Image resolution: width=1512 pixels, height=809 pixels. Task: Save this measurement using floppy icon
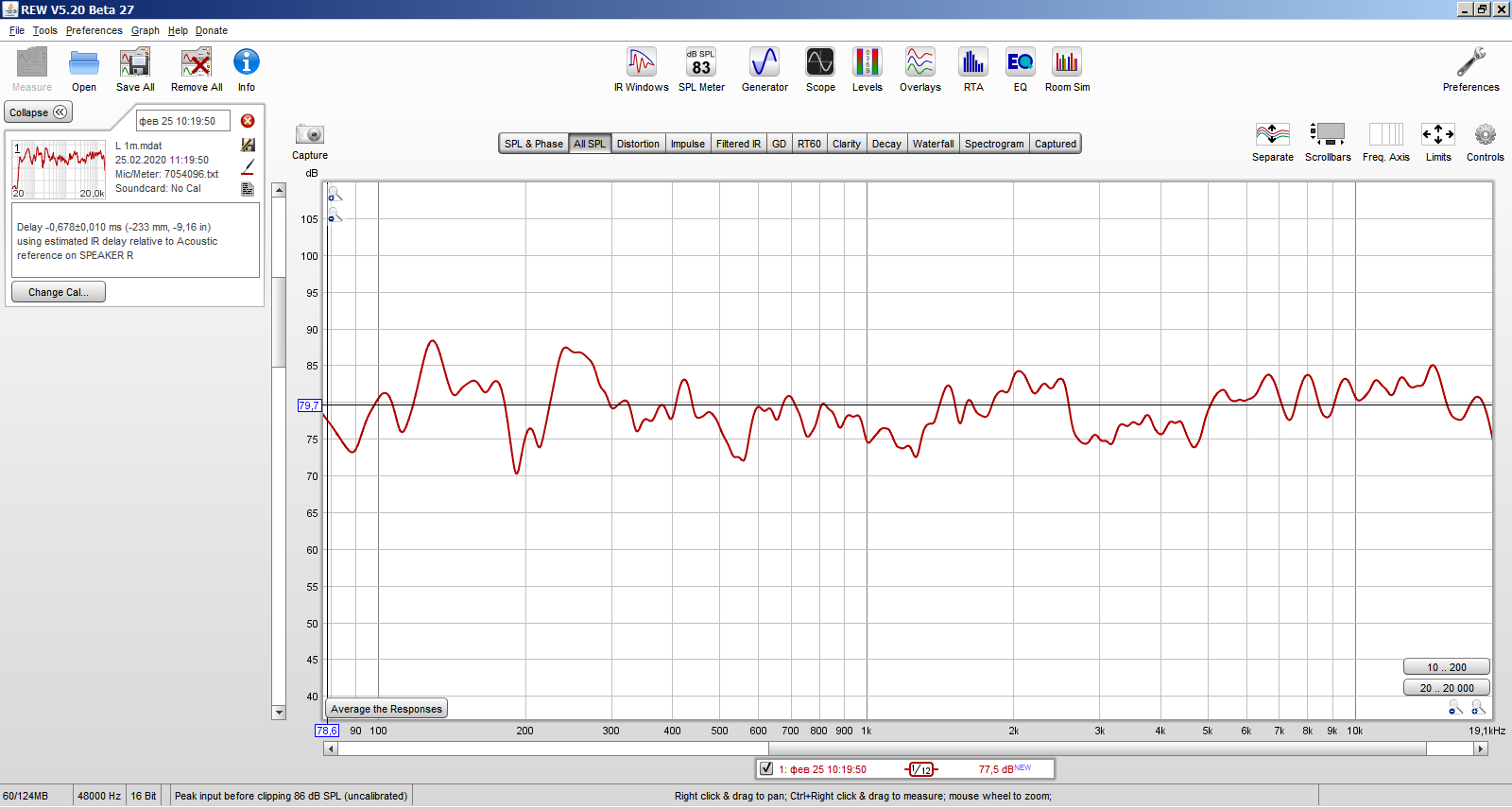point(248,145)
